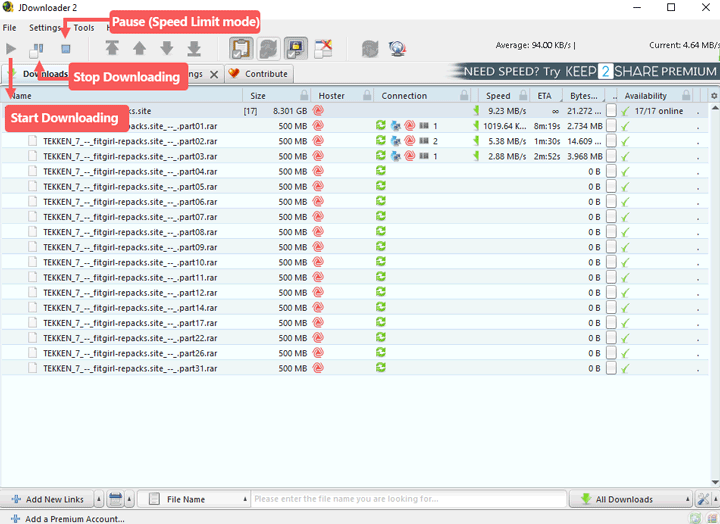
Task: Open table column settings gear
Action: 714,96
